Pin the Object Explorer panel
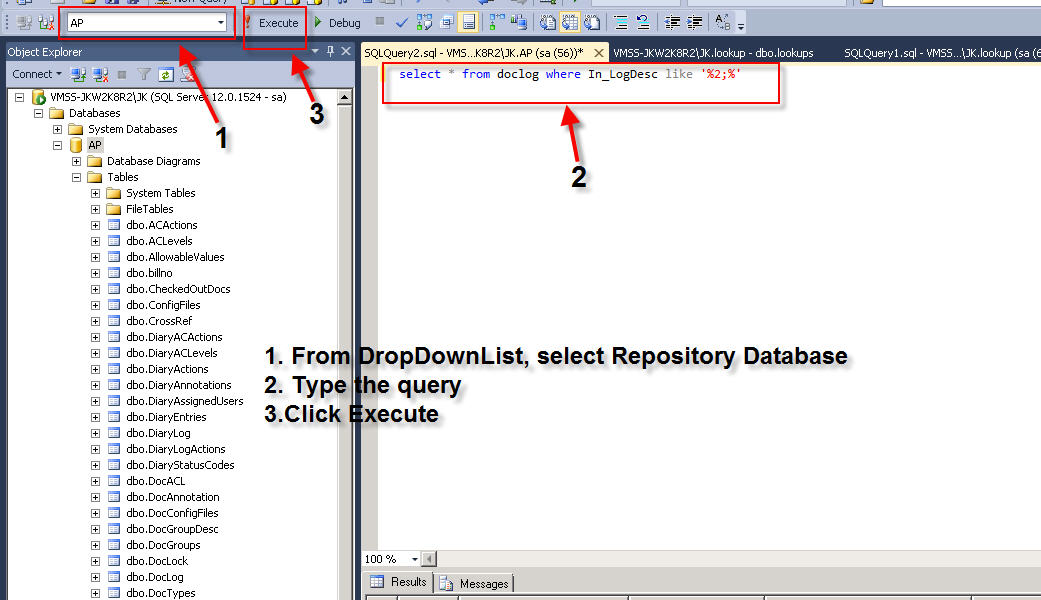Screen dimensions: 1041x600 331,52
